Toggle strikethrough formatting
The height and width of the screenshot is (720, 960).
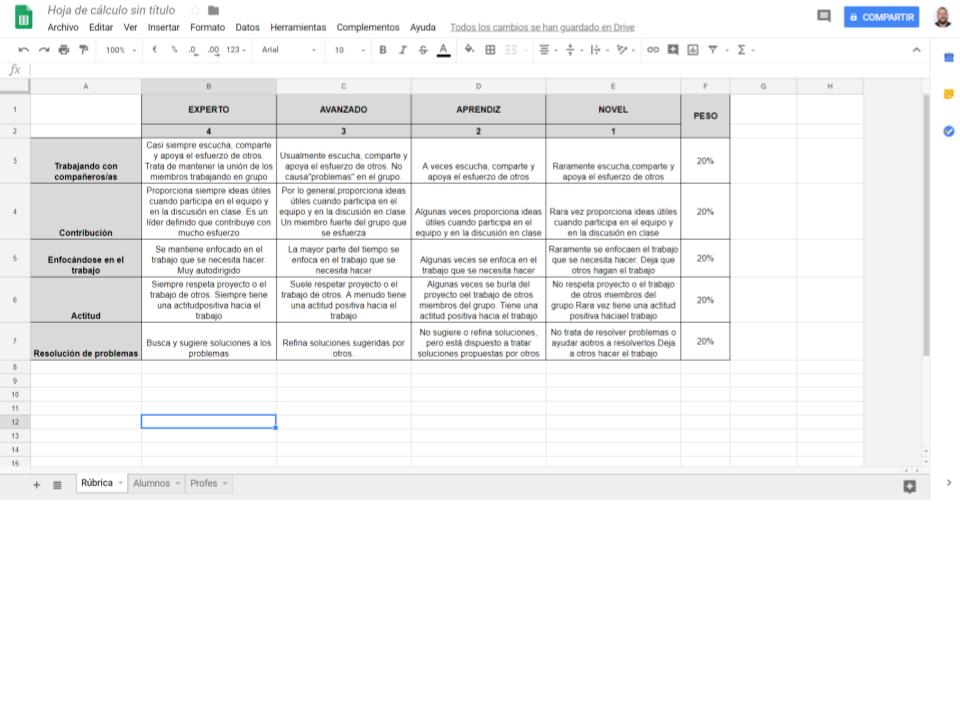(x=422, y=50)
